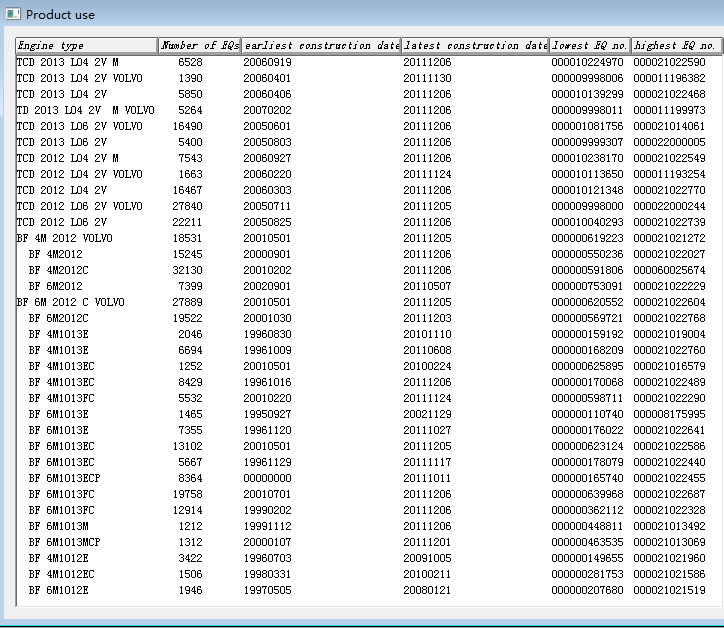
Task: Click highest EQ no. 000021022590
Action: click(x=670, y=62)
